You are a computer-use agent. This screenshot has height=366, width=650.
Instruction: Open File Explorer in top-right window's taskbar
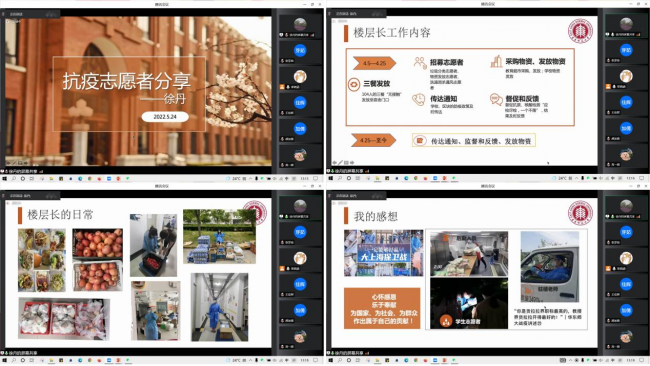coord(377,178)
